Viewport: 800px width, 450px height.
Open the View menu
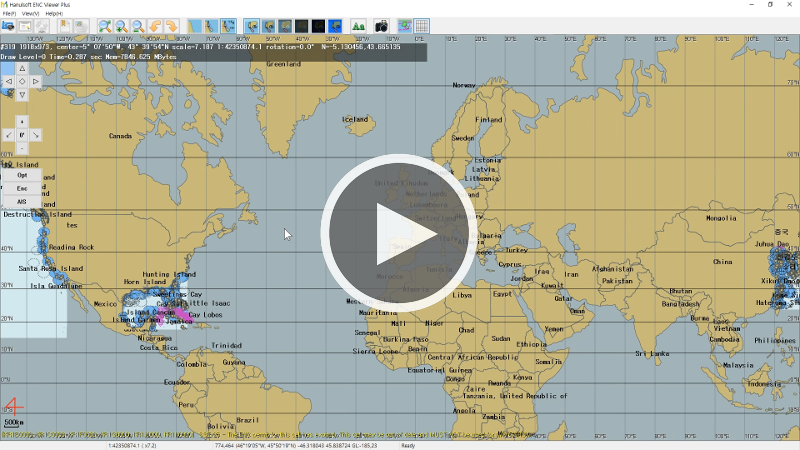(x=30, y=13)
